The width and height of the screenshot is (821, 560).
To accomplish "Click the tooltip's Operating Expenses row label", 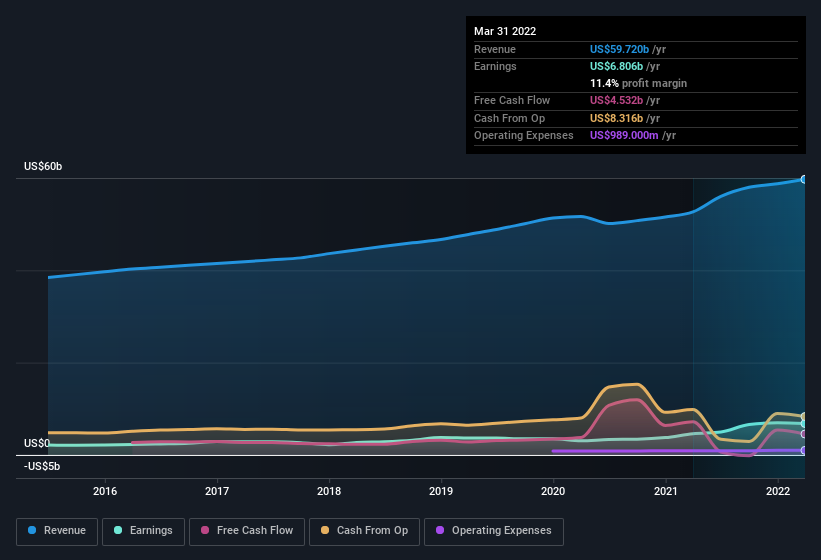I will 524,136.
